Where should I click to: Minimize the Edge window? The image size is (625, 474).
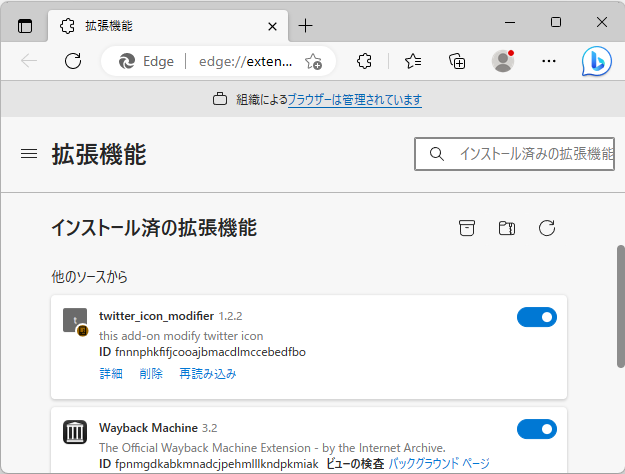pyautogui.click(x=510, y=22)
